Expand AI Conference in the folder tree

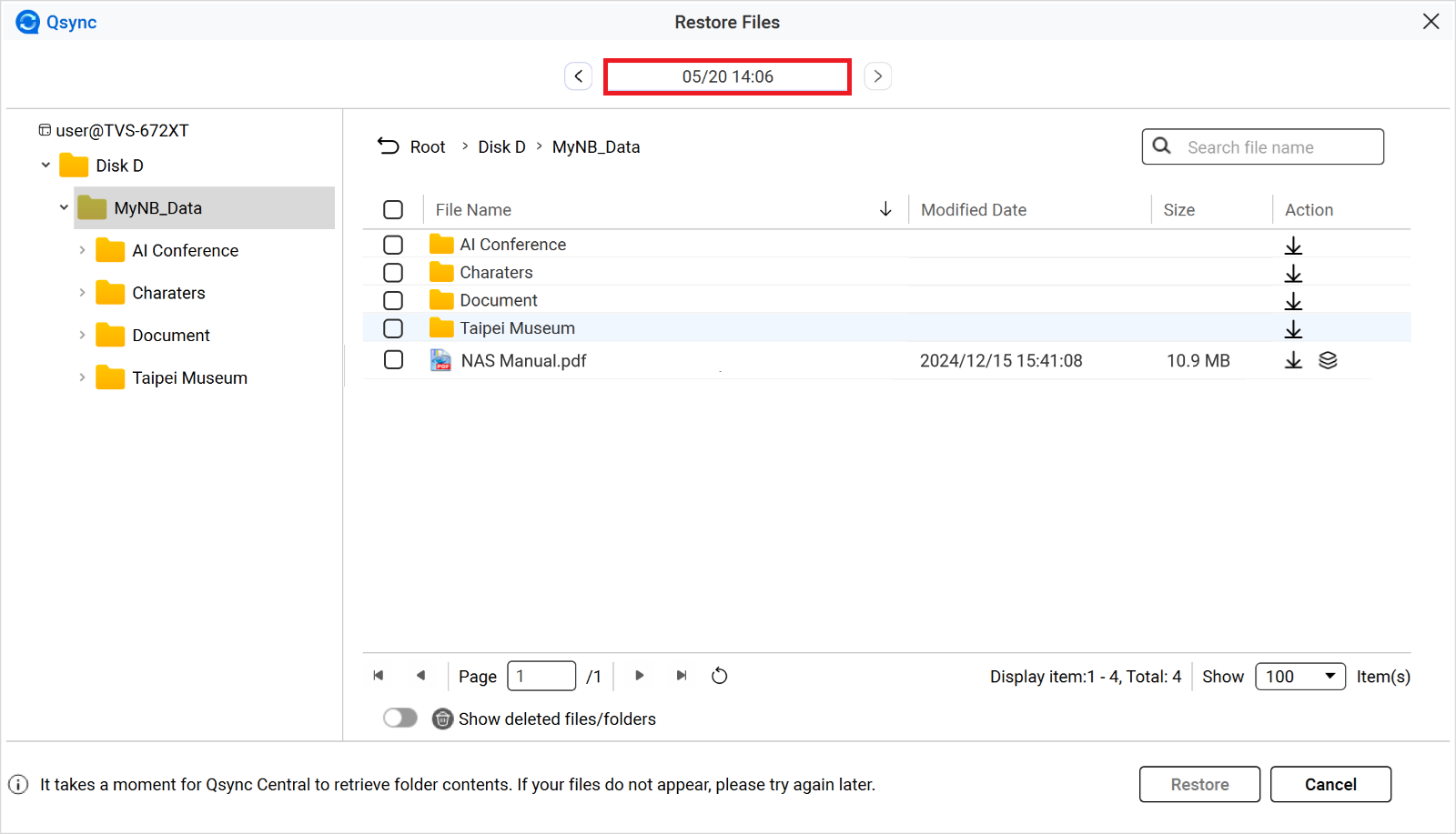pos(82,250)
